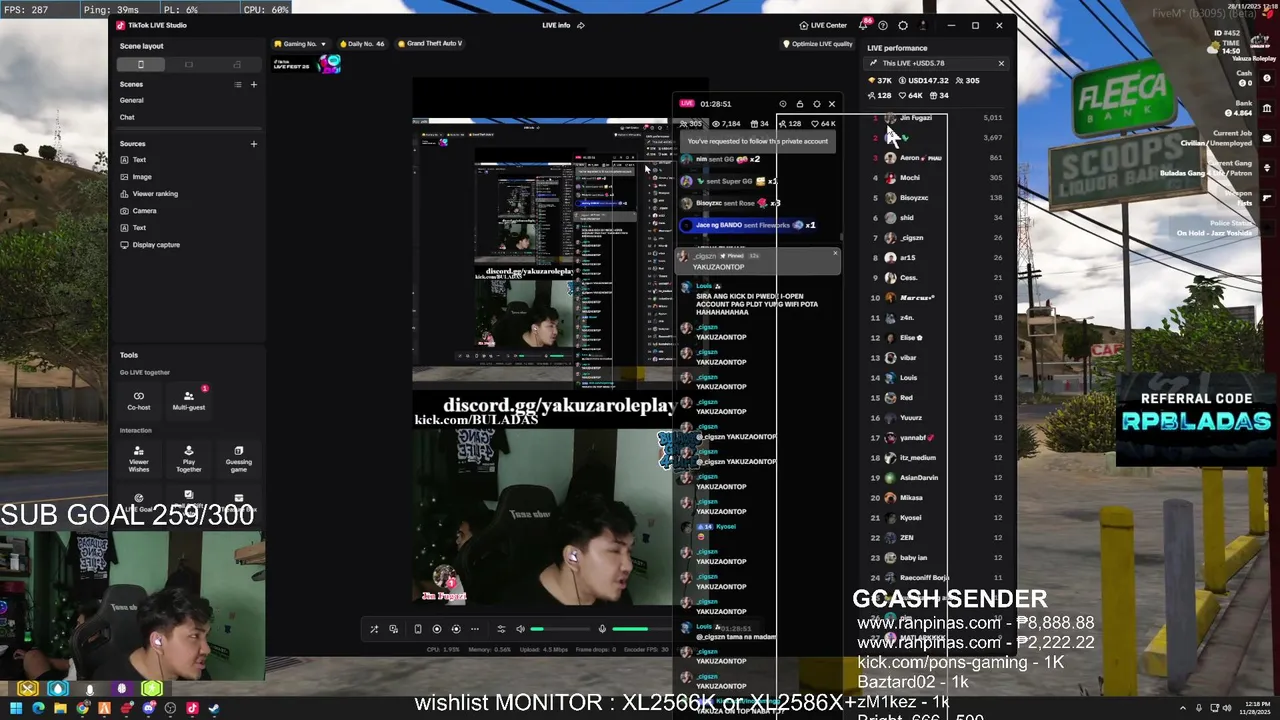Viewport: 1280px width, 720px height.
Task: Open the more options ellipsis in preview toolbar
Action: [x=475, y=629]
